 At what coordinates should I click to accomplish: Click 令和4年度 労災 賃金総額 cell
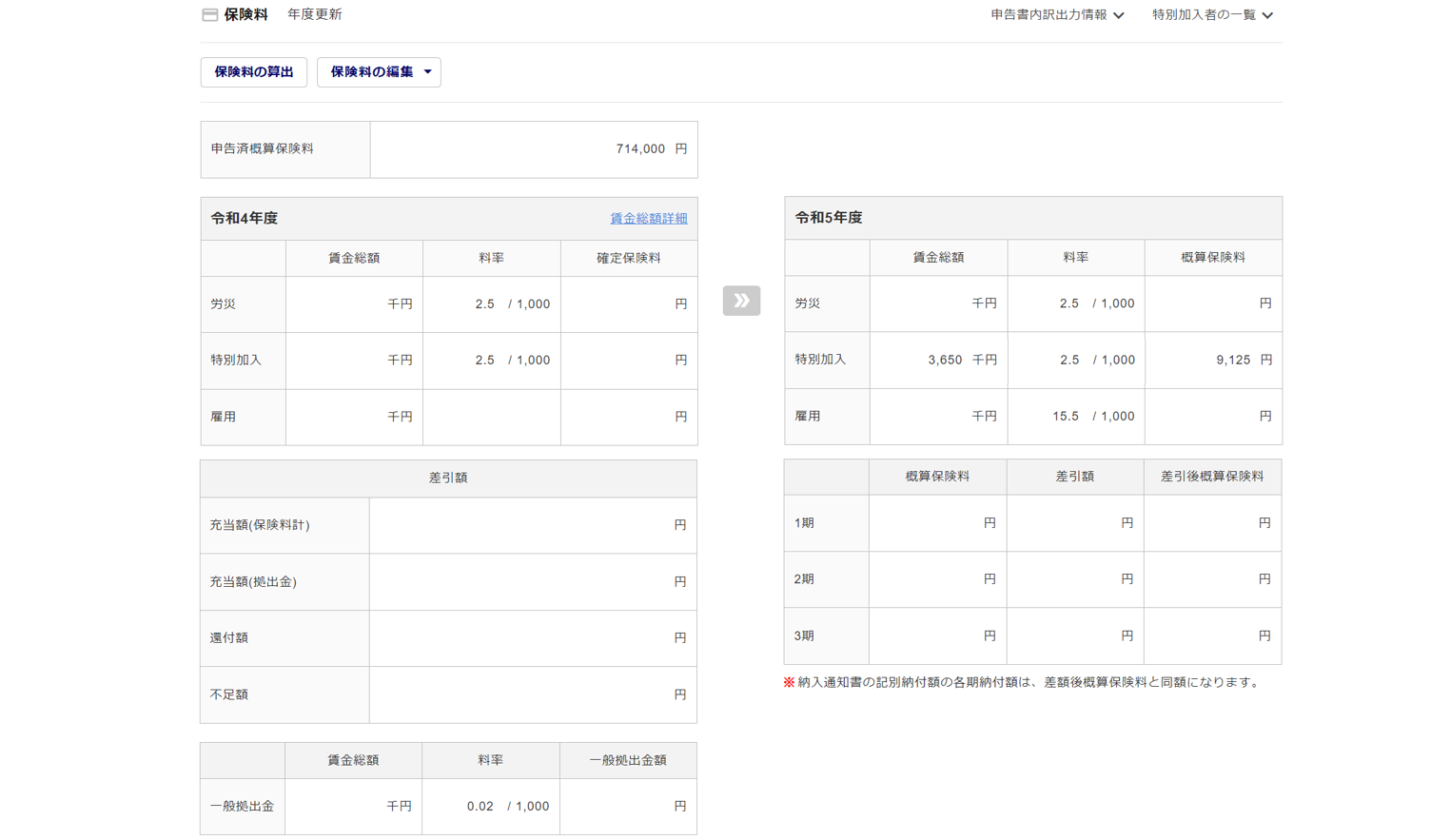(x=354, y=304)
